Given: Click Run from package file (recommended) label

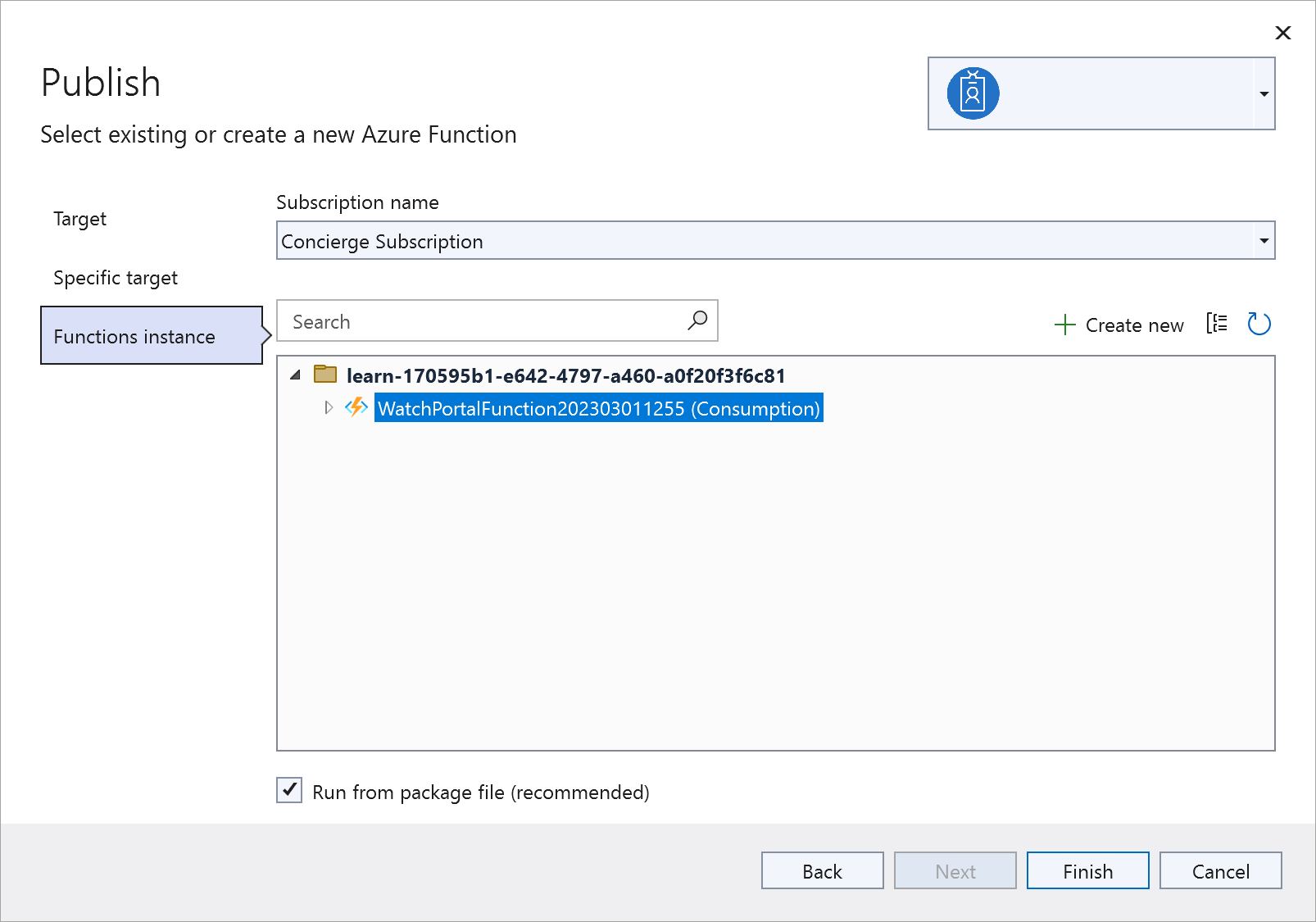Looking at the screenshot, I should [481, 793].
